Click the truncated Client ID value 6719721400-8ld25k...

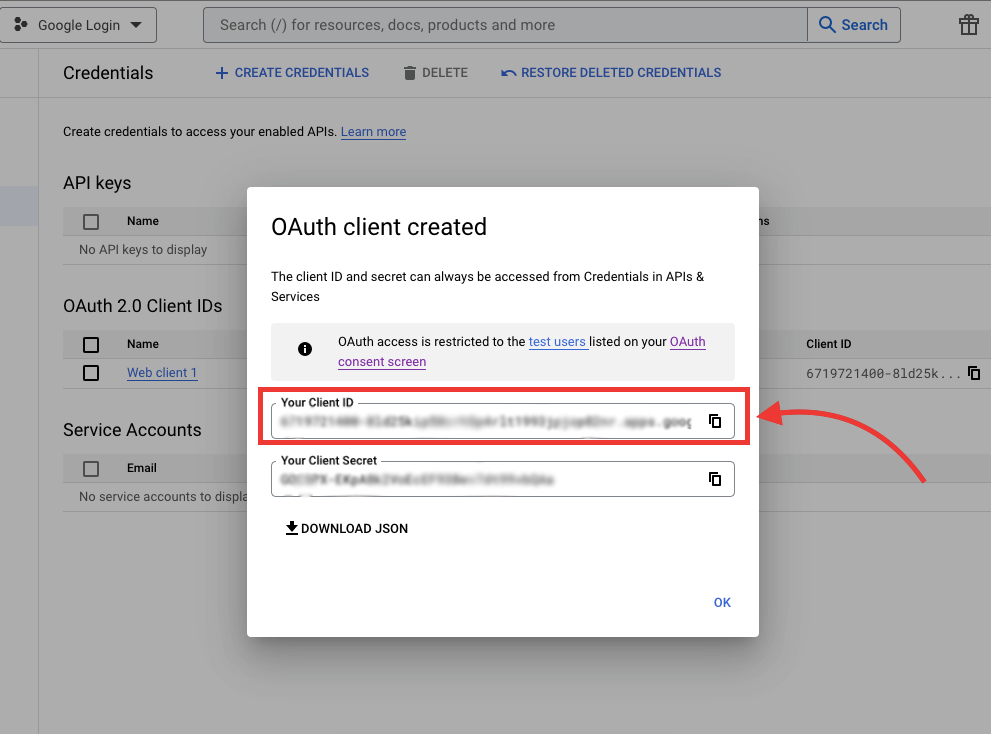883,373
